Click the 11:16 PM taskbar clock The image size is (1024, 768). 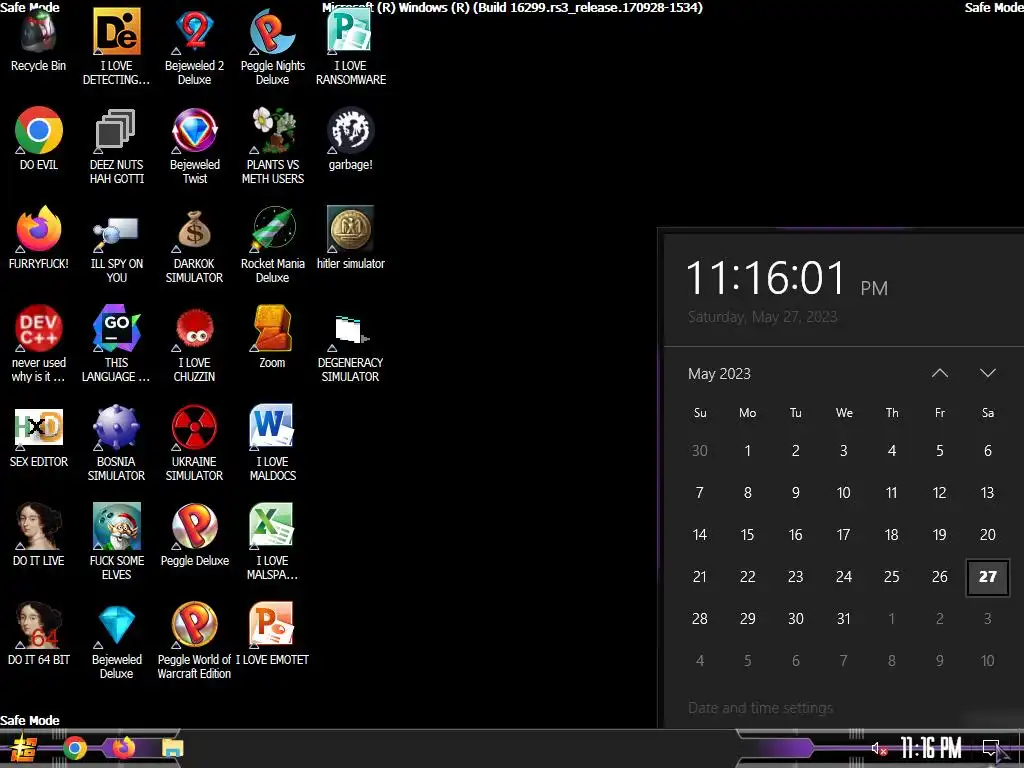(931, 748)
